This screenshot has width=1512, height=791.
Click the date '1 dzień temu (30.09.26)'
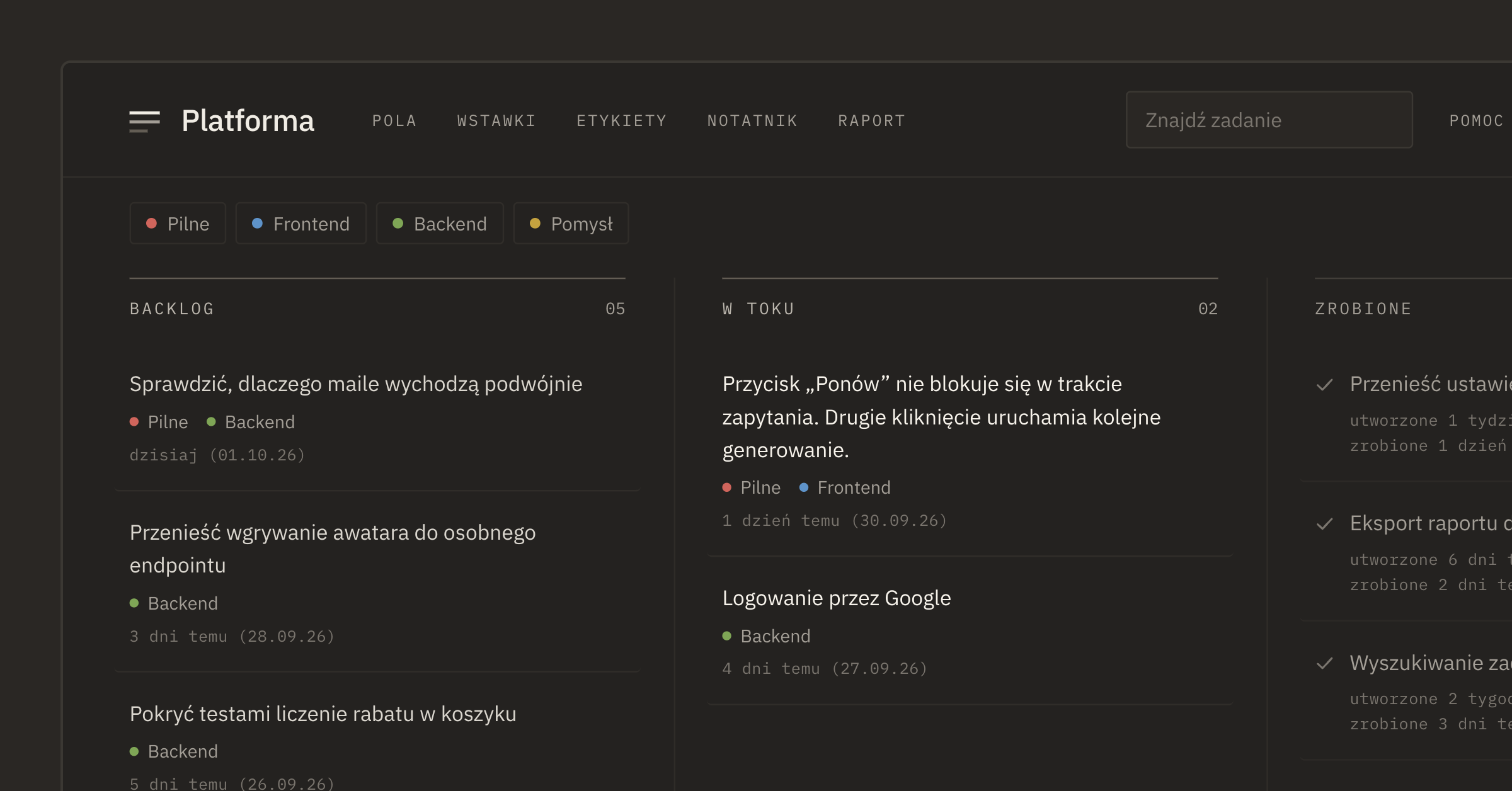pyautogui.click(x=835, y=520)
